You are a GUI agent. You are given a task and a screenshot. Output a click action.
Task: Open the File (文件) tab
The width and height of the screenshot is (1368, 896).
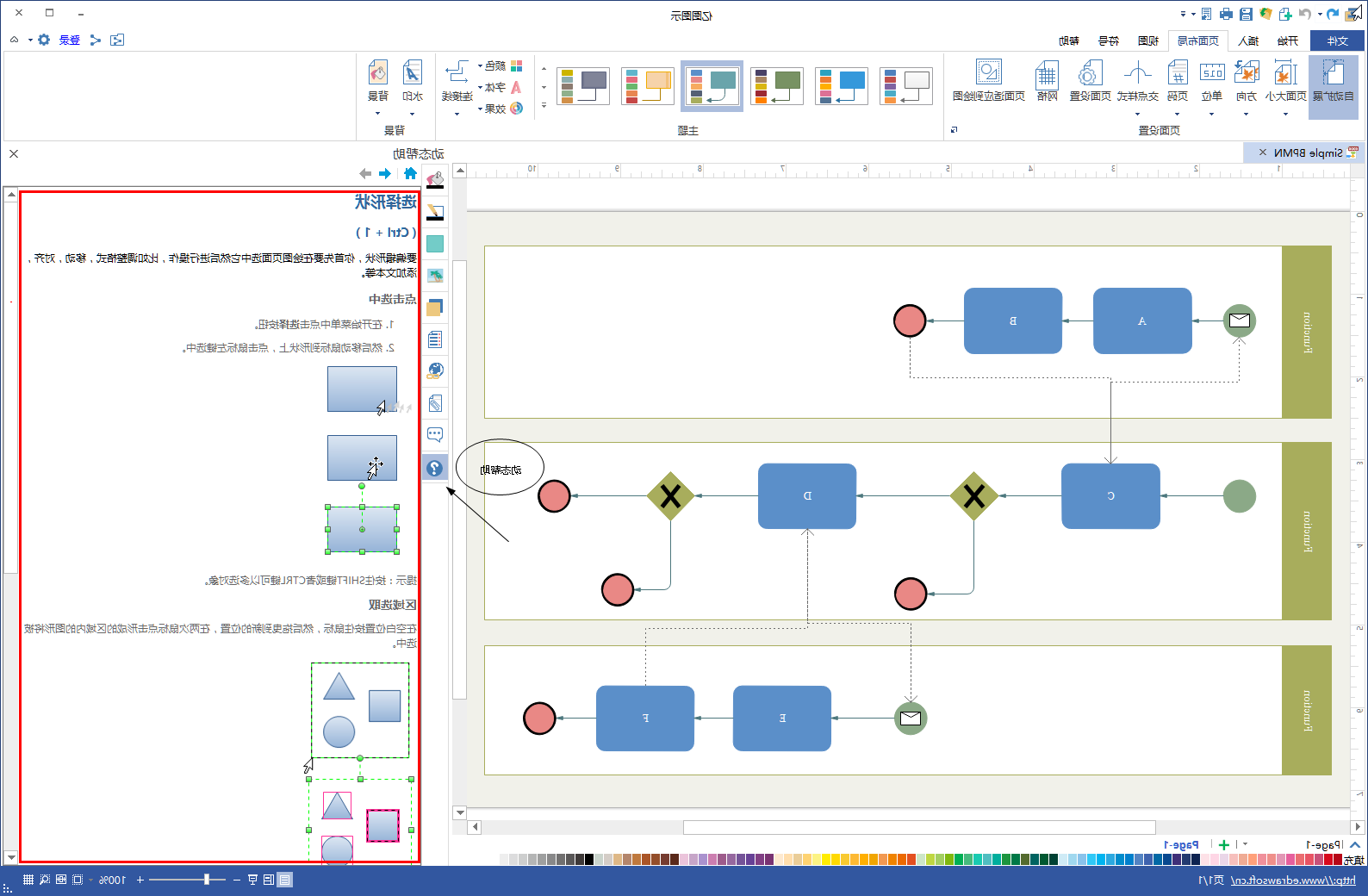(x=1337, y=40)
